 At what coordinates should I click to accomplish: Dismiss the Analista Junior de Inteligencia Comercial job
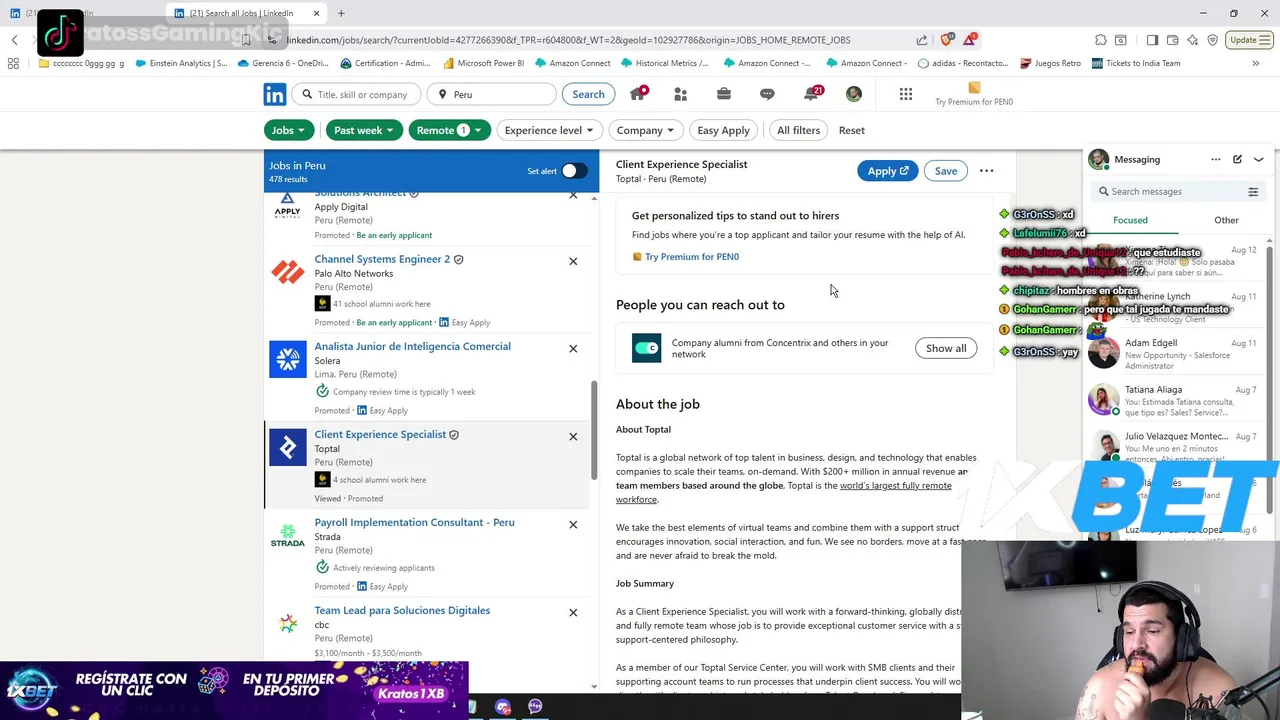(573, 348)
